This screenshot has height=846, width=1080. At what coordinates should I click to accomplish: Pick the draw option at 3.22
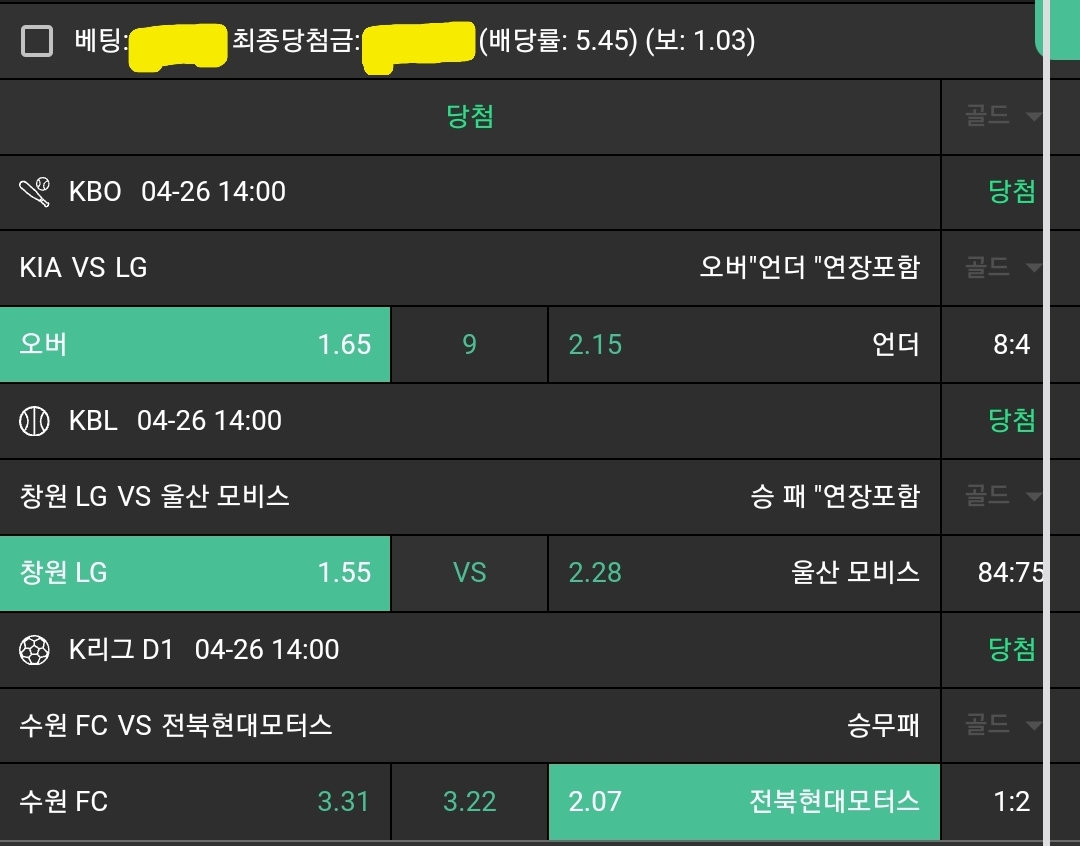coord(469,802)
